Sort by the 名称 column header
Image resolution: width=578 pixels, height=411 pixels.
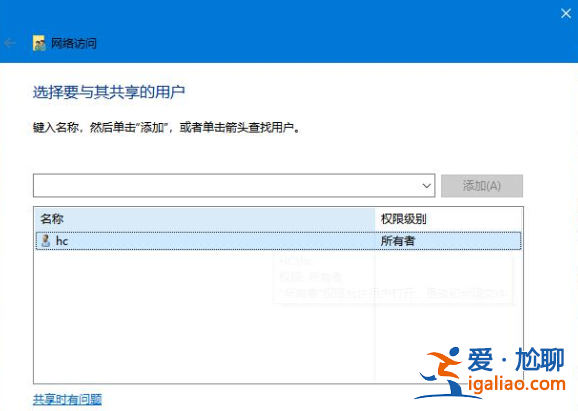coord(205,219)
